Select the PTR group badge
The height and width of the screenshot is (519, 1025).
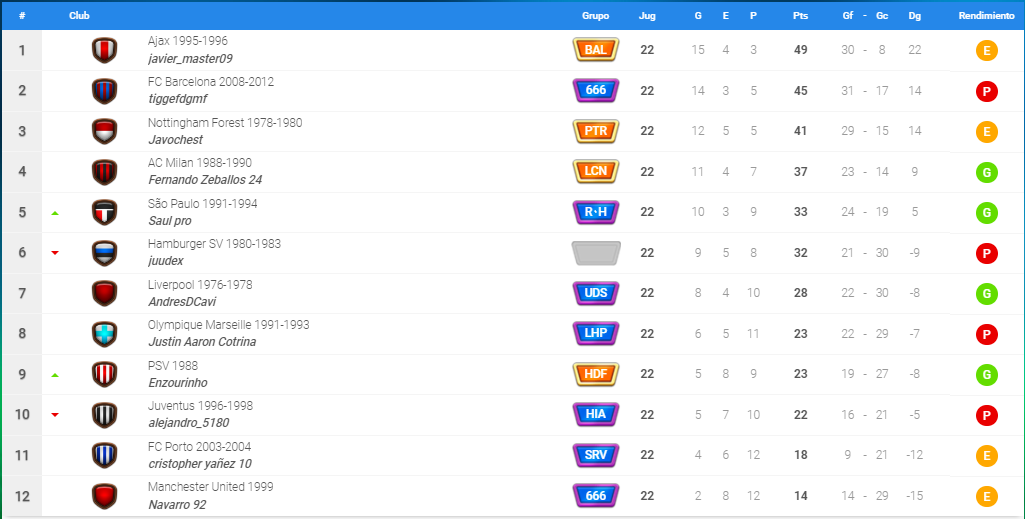(x=596, y=131)
